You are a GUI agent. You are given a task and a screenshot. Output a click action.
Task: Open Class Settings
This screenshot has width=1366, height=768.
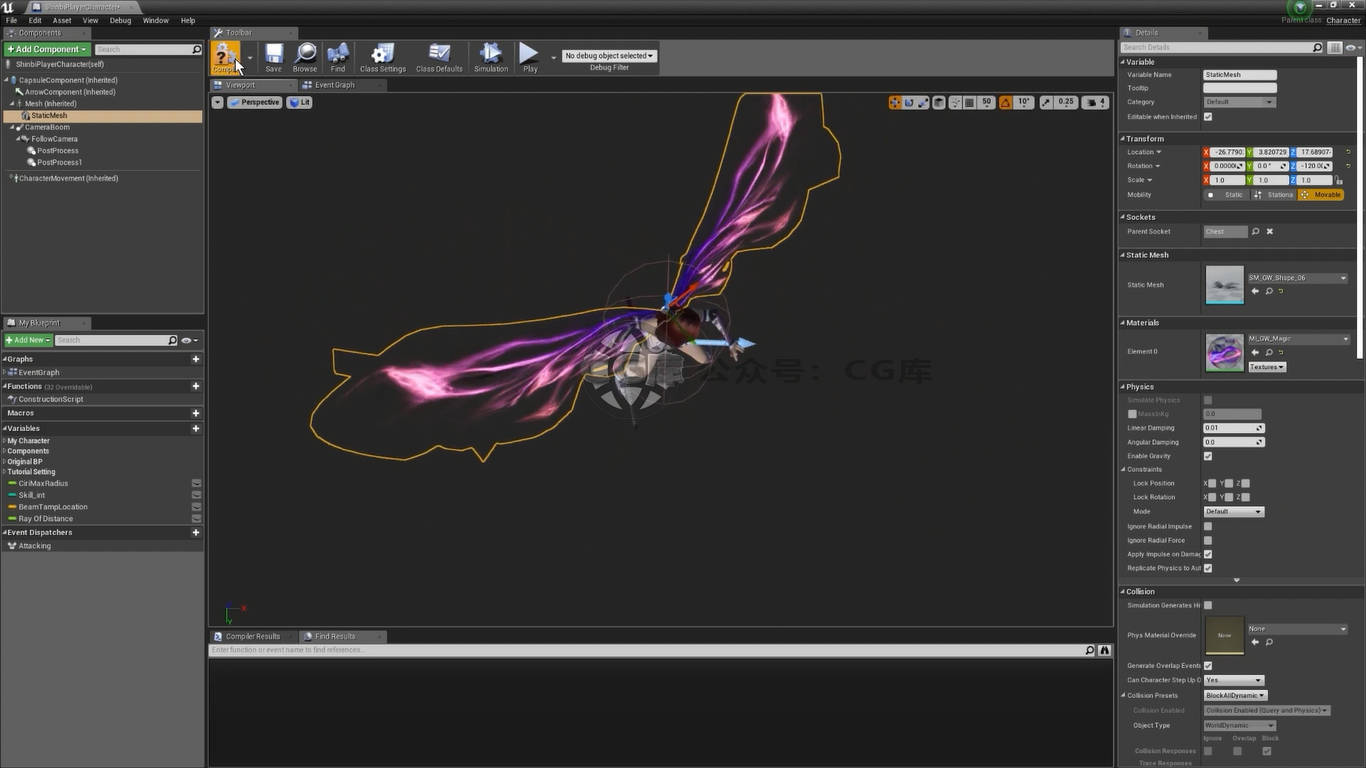(x=383, y=56)
